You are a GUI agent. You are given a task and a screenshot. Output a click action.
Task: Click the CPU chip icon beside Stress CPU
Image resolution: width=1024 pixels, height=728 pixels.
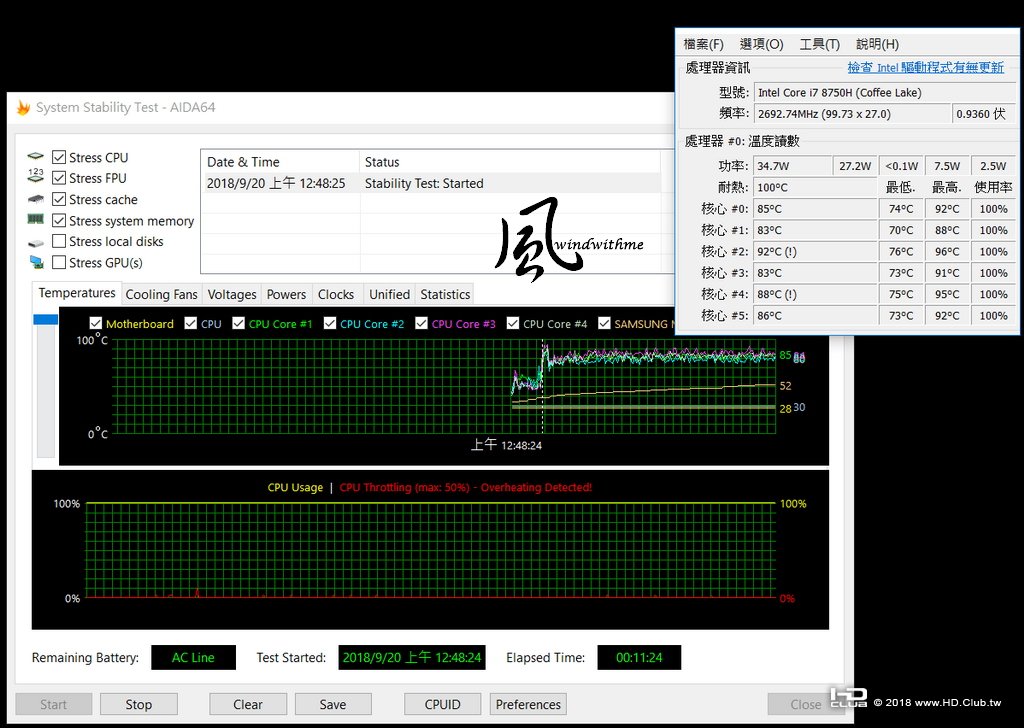coord(35,157)
